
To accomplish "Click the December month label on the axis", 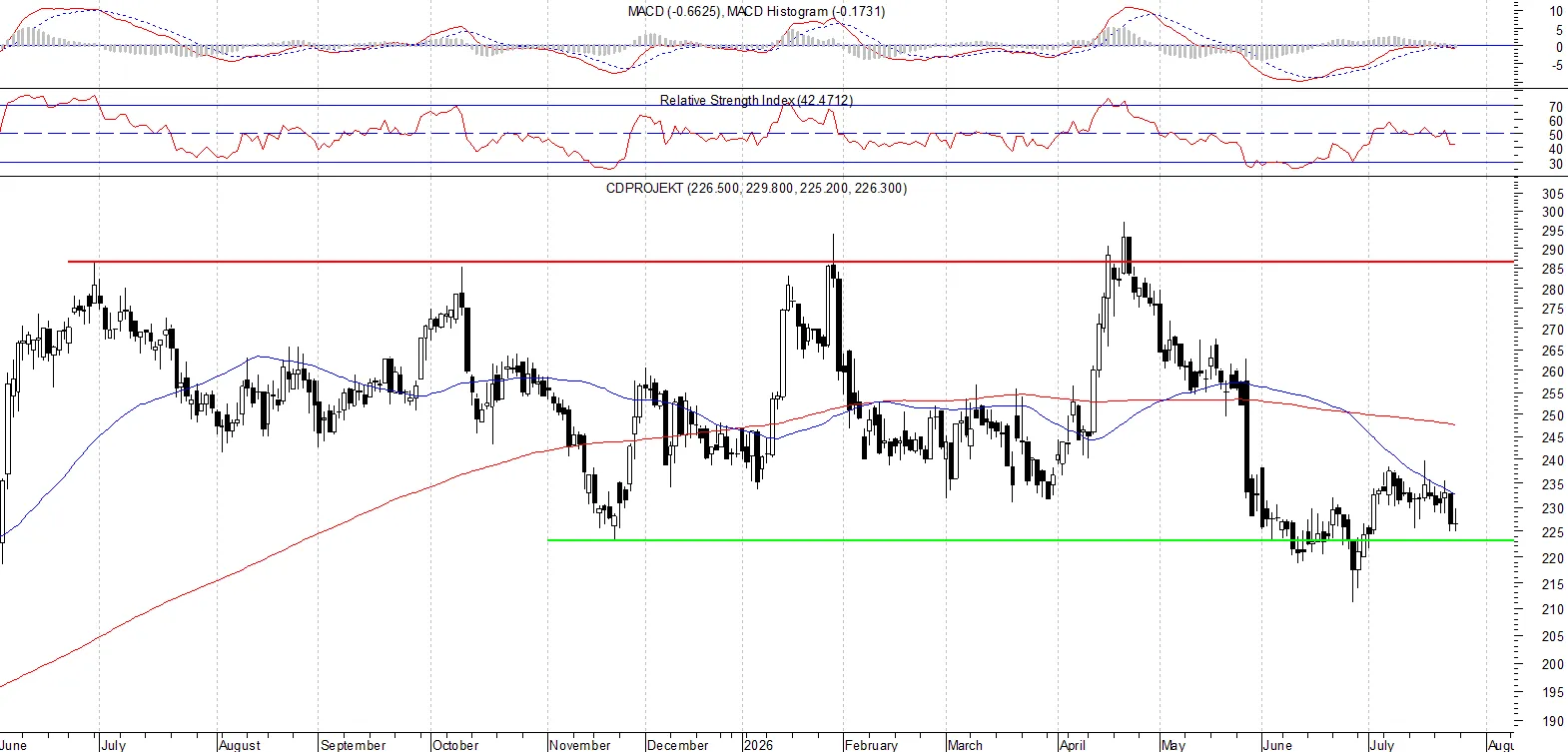I will click(677, 745).
